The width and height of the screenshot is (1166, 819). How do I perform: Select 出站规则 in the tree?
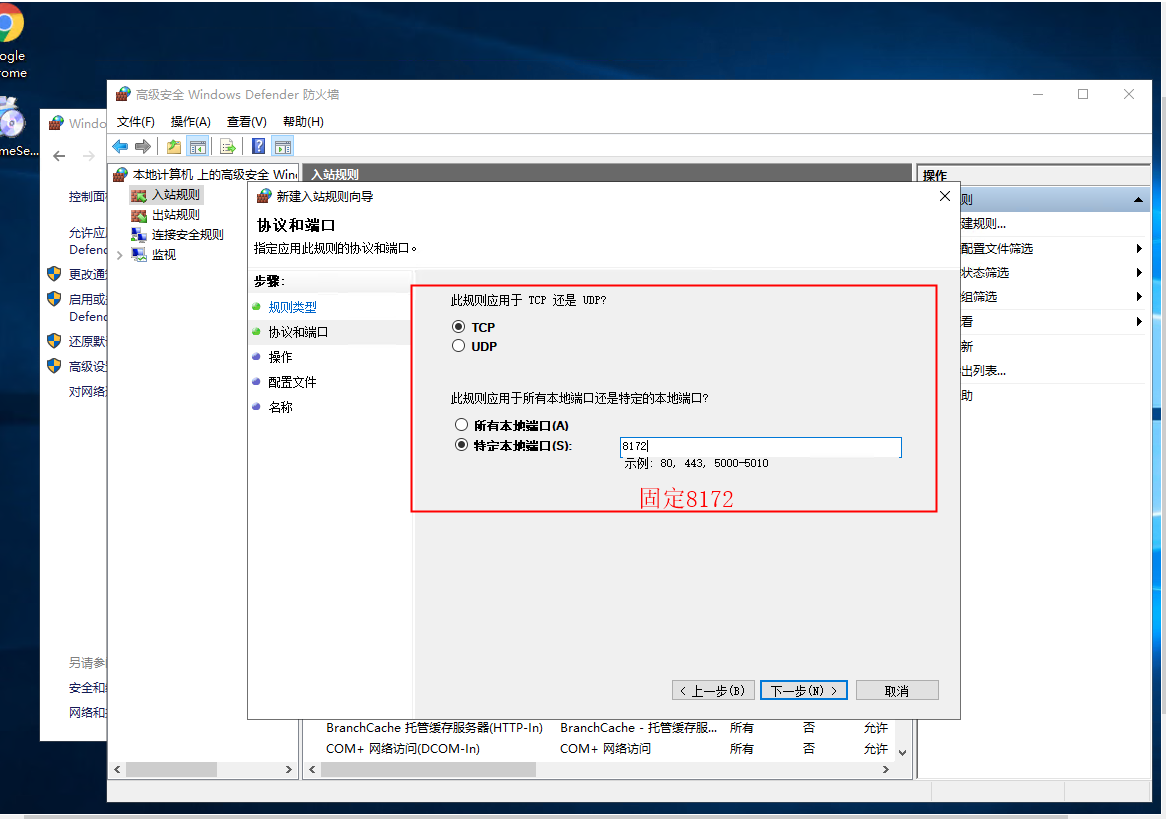point(175,215)
